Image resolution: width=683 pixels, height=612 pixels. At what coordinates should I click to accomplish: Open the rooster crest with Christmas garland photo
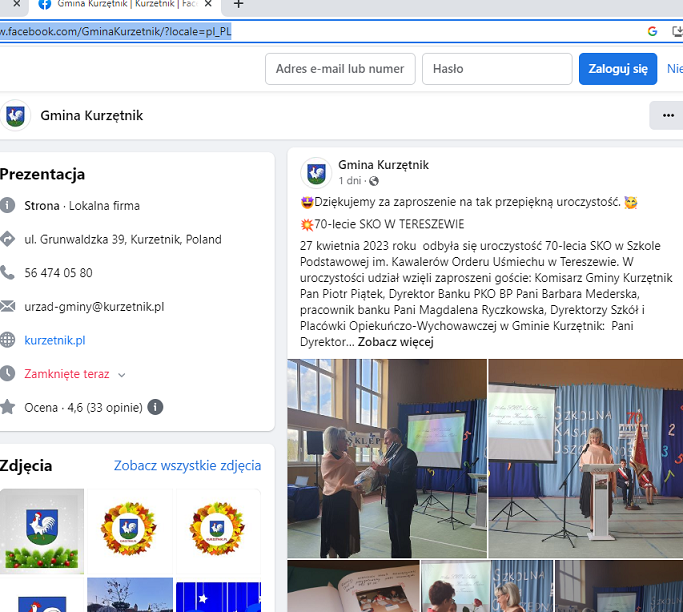(42, 531)
